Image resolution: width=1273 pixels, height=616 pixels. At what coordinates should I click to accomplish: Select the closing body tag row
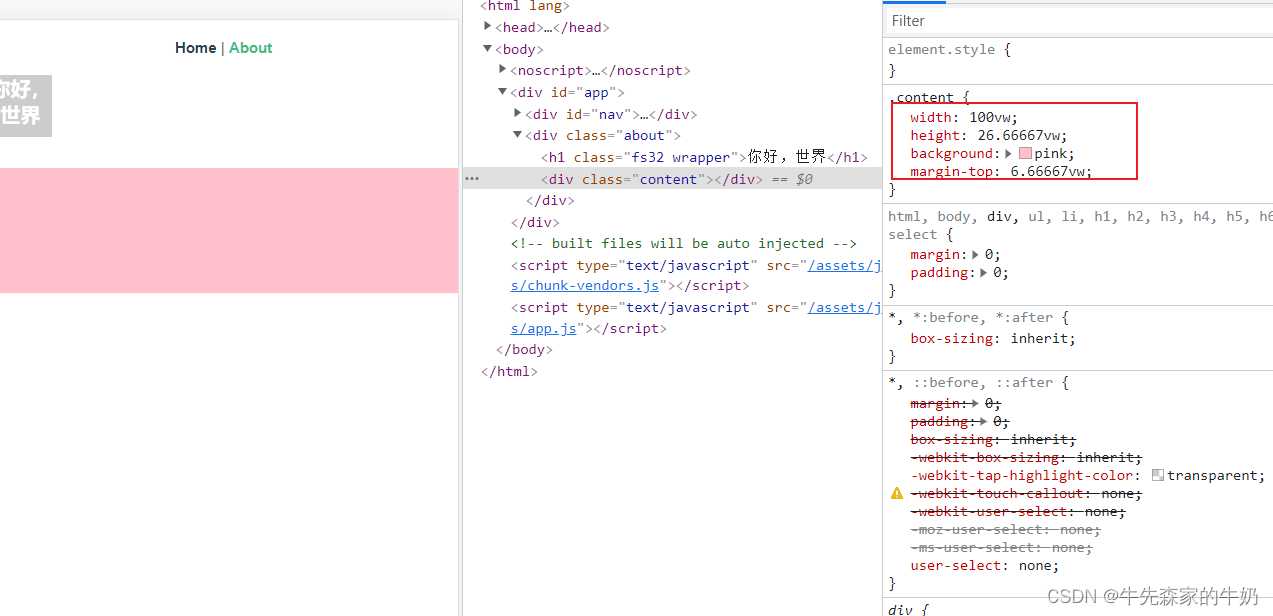pos(524,350)
